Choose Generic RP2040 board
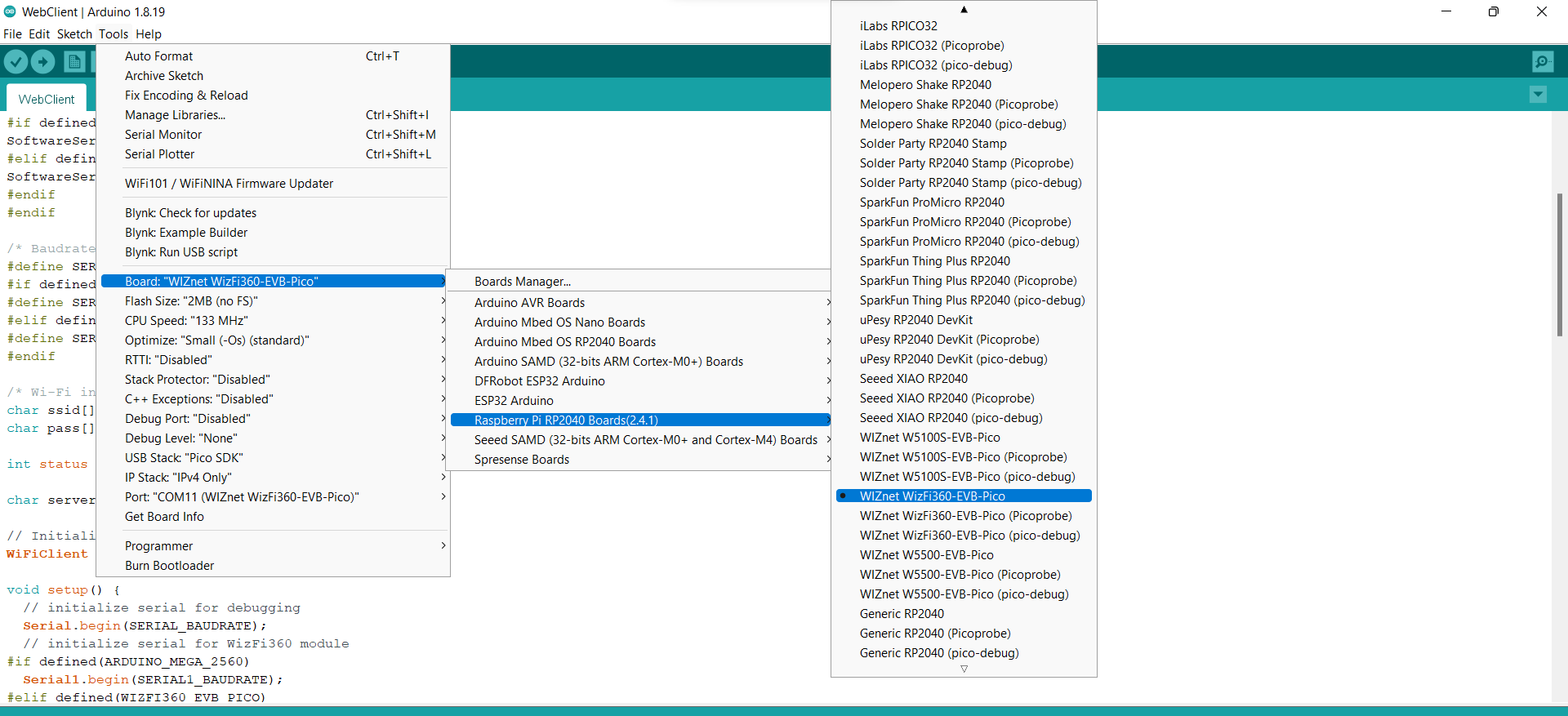The height and width of the screenshot is (716, 1568). 902,614
